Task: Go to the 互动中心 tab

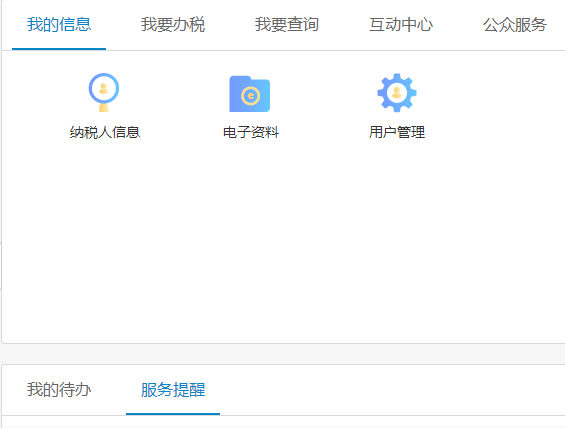Action: point(401,24)
